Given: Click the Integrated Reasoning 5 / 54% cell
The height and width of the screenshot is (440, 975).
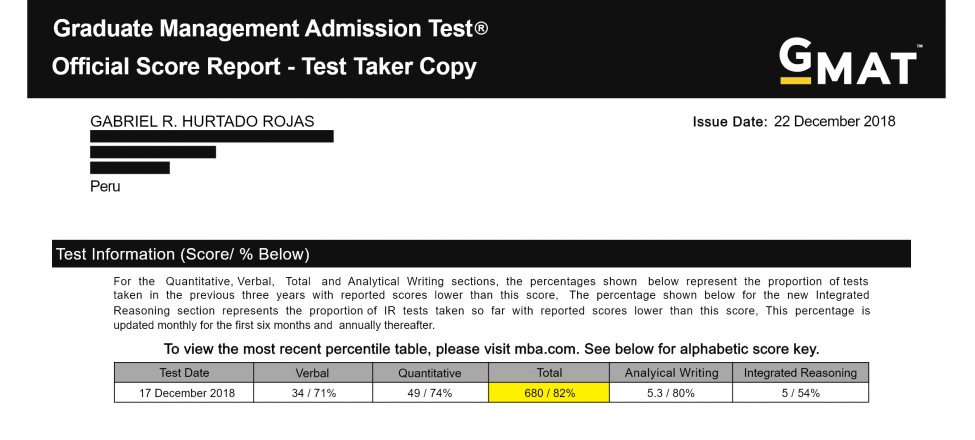Looking at the screenshot, I should click(800, 393).
